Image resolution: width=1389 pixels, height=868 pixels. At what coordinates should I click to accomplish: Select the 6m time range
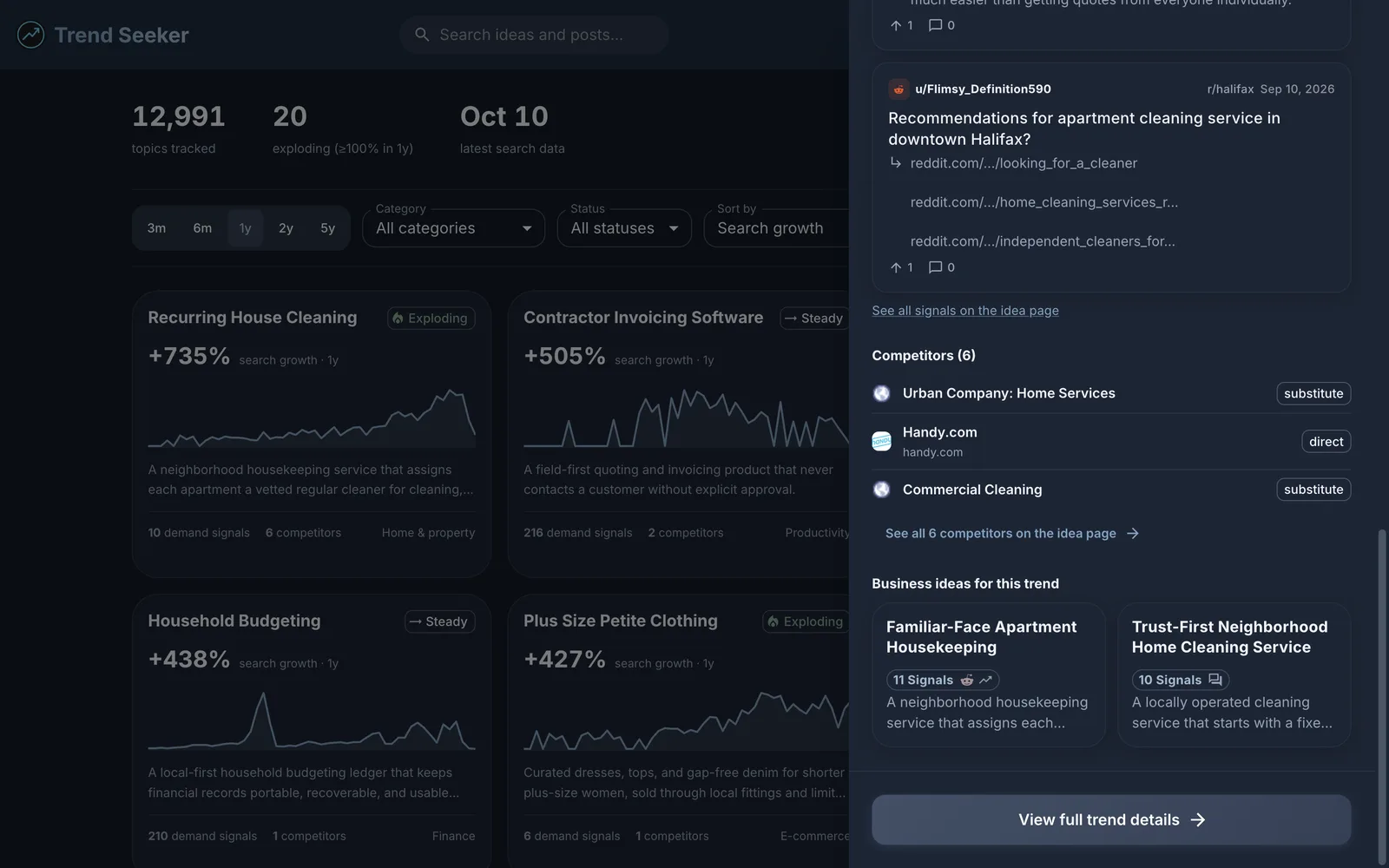(202, 228)
